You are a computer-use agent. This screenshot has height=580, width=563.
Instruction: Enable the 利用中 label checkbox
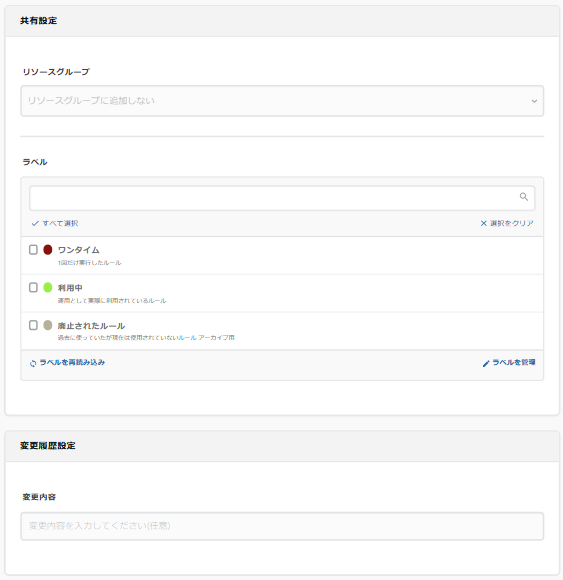point(33,287)
